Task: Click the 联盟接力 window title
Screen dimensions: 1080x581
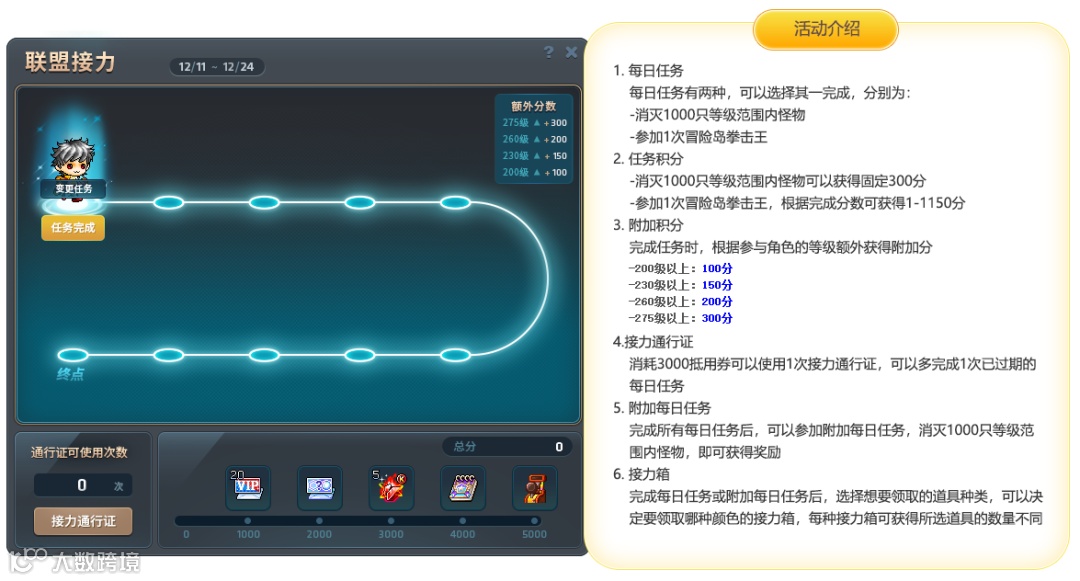Action: [70, 62]
